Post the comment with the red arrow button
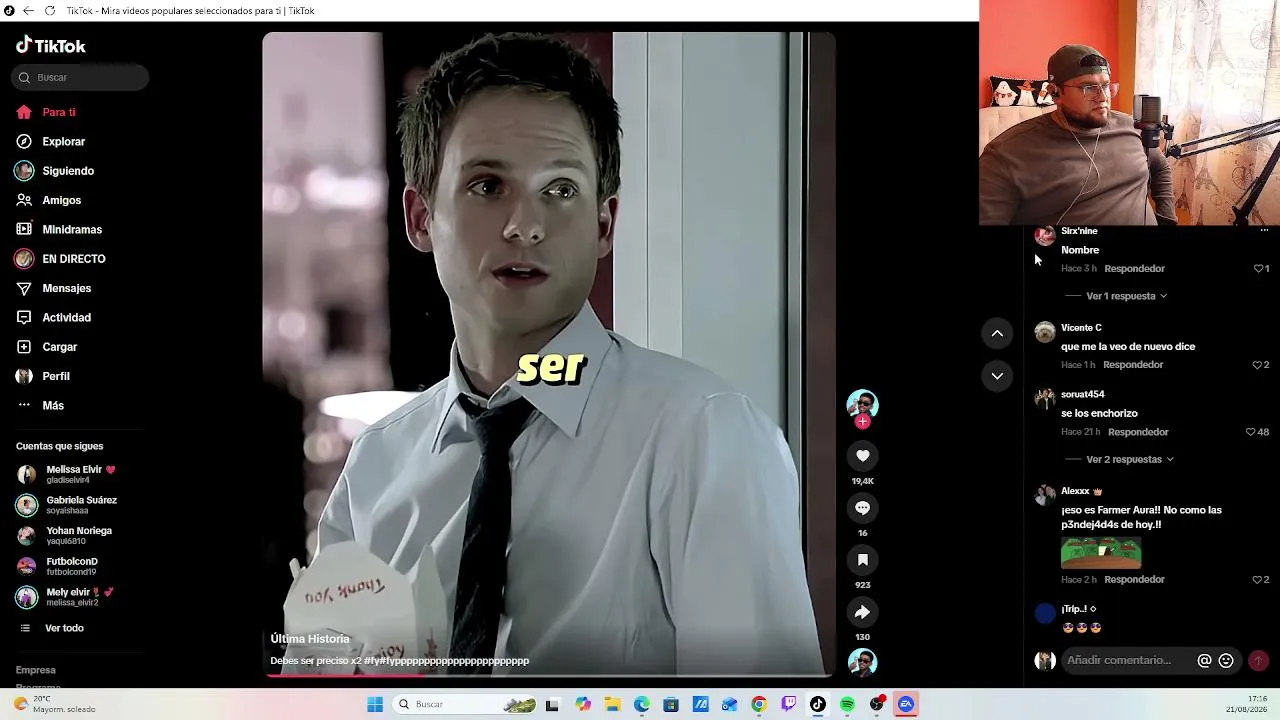Image resolution: width=1280 pixels, height=720 pixels. [x=1258, y=660]
